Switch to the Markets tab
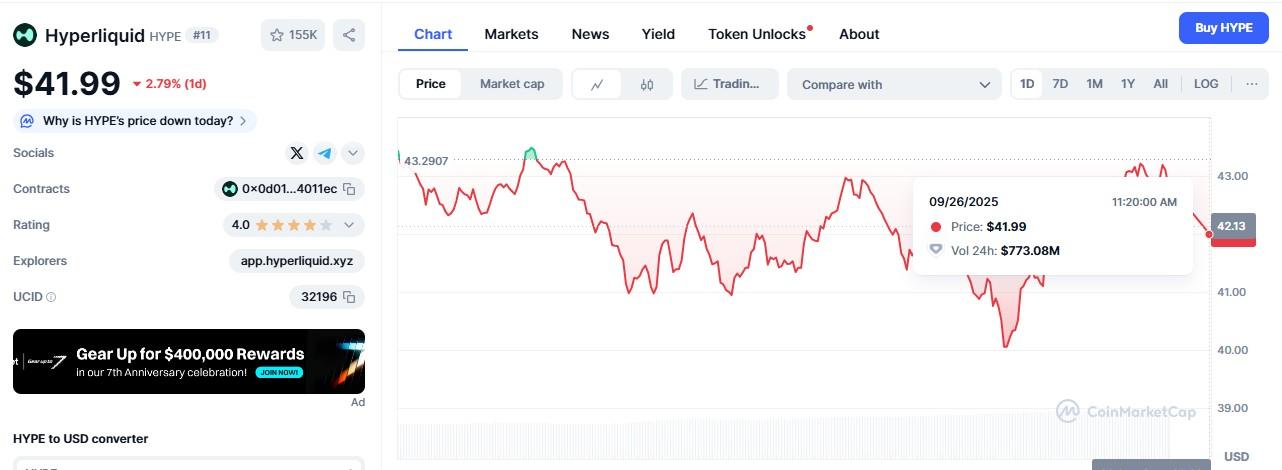This screenshot has height=470, width=1282. [x=511, y=34]
